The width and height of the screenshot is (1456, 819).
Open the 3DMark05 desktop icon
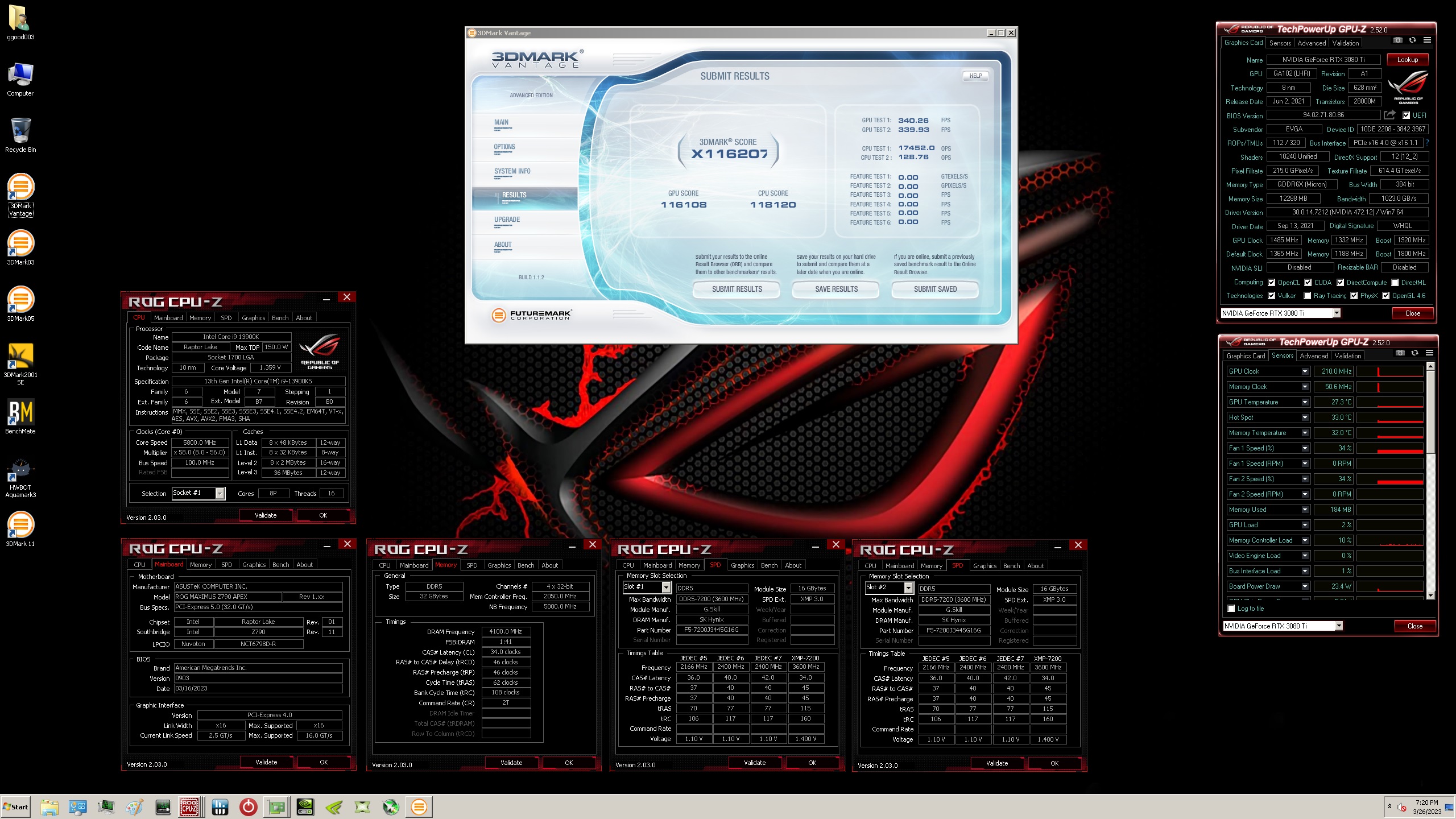pyautogui.click(x=20, y=304)
